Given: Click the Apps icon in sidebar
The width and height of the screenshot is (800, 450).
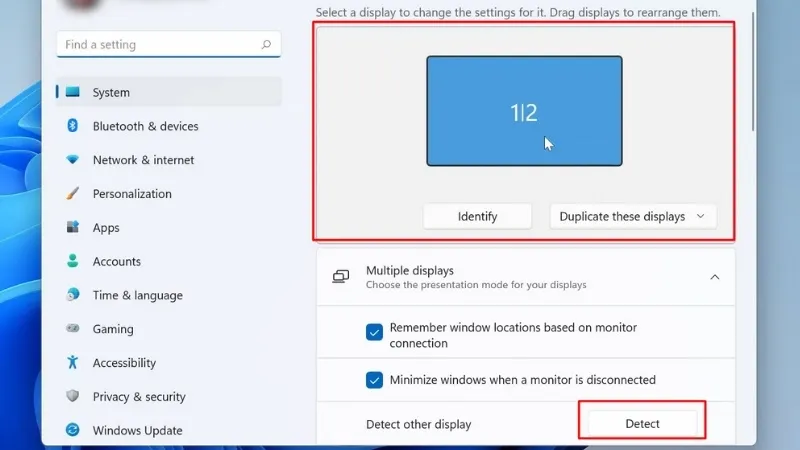Looking at the screenshot, I should tap(73, 228).
